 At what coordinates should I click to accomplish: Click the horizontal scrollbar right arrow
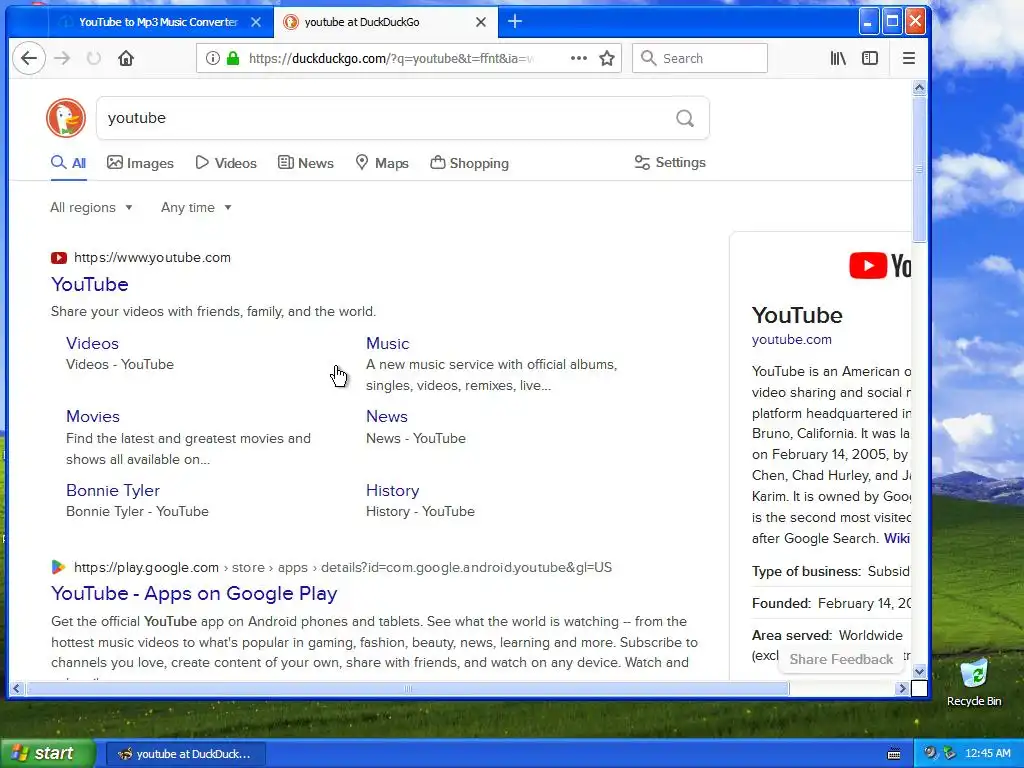[903, 688]
